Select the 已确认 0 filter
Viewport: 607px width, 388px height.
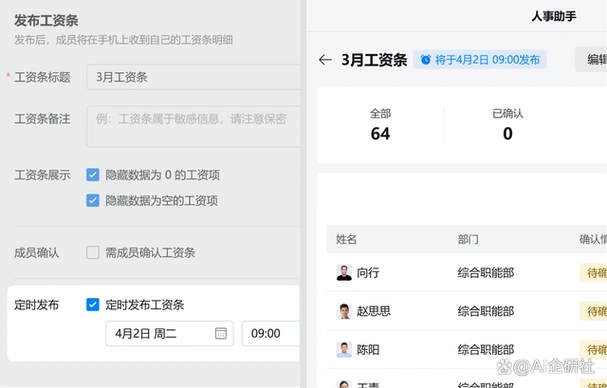point(508,125)
